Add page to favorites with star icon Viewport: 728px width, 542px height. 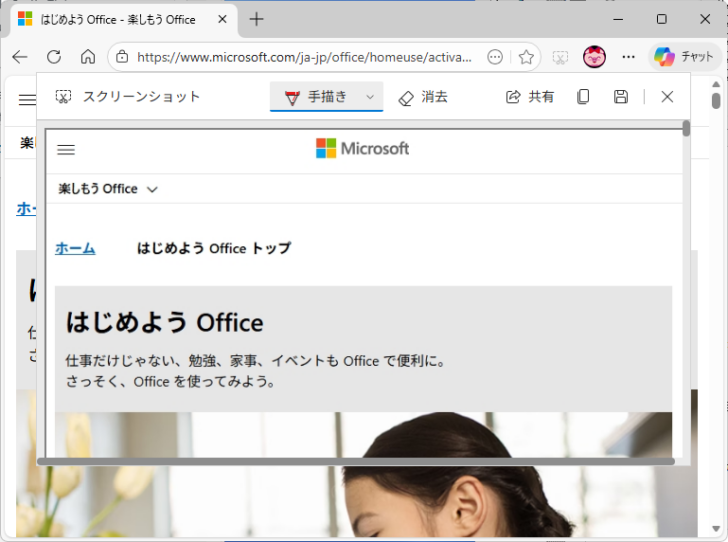pyautogui.click(x=526, y=57)
